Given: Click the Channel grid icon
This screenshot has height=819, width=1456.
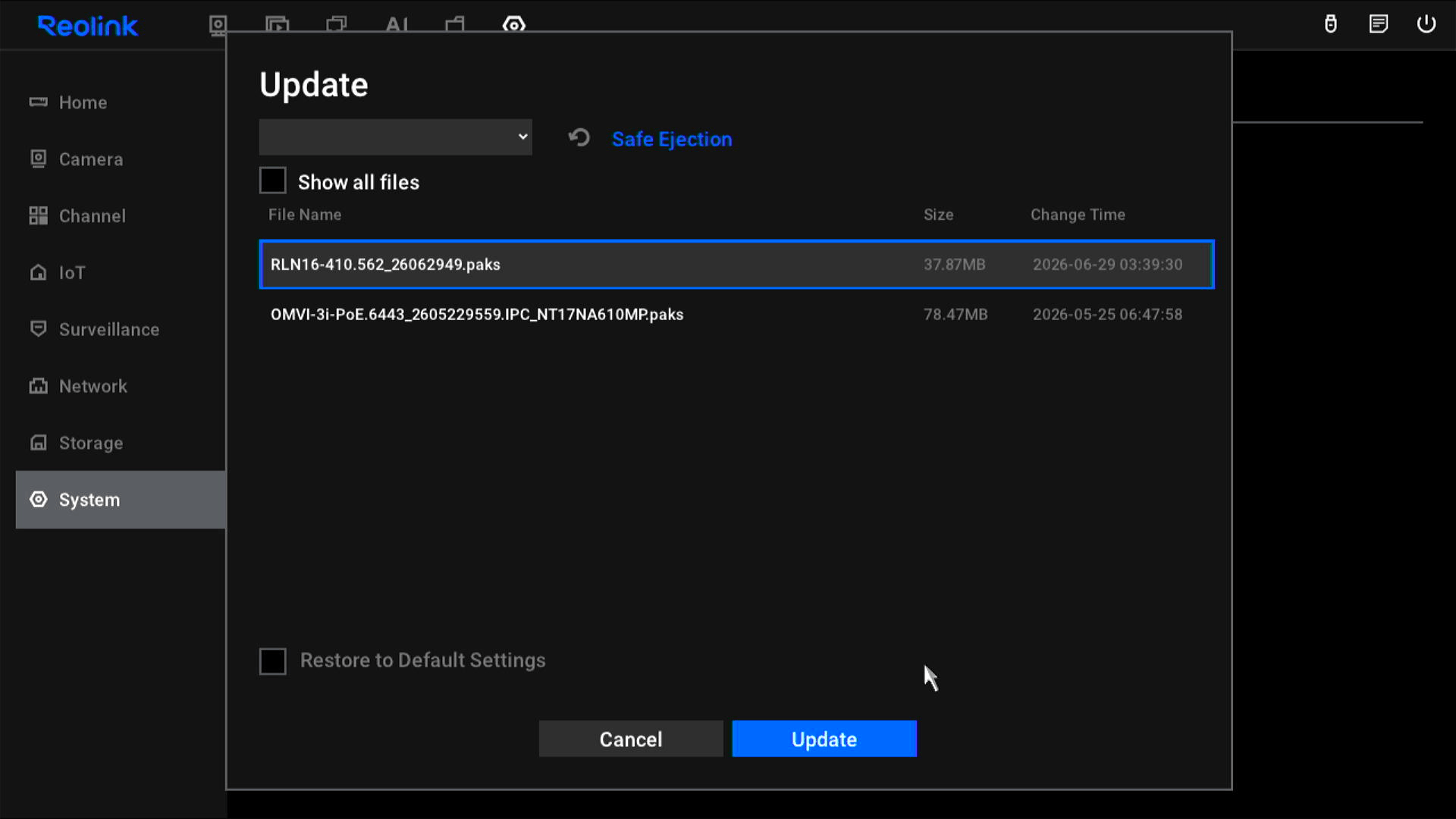Looking at the screenshot, I should pyautogui.click(x=38, y=215).
